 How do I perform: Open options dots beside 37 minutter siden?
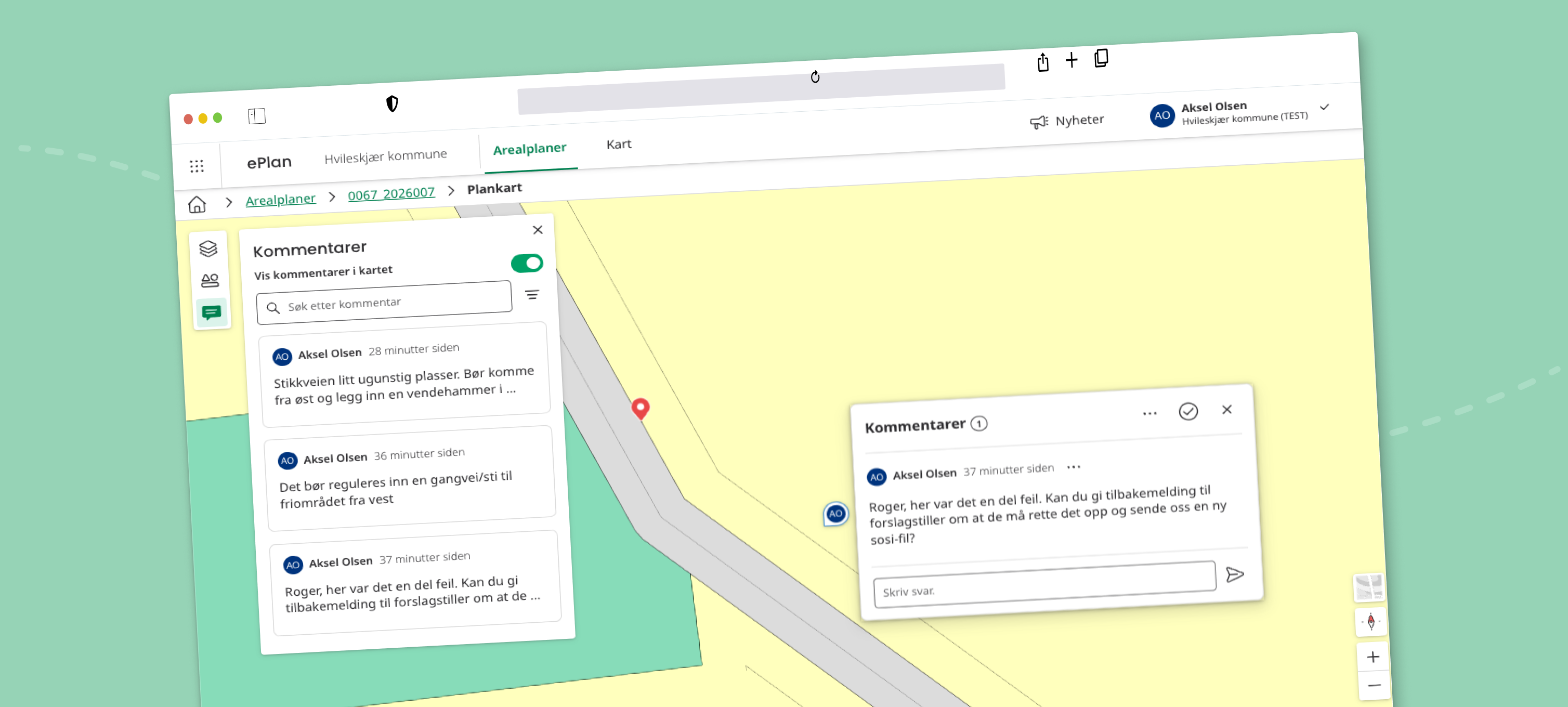(x=1073, y=467)
